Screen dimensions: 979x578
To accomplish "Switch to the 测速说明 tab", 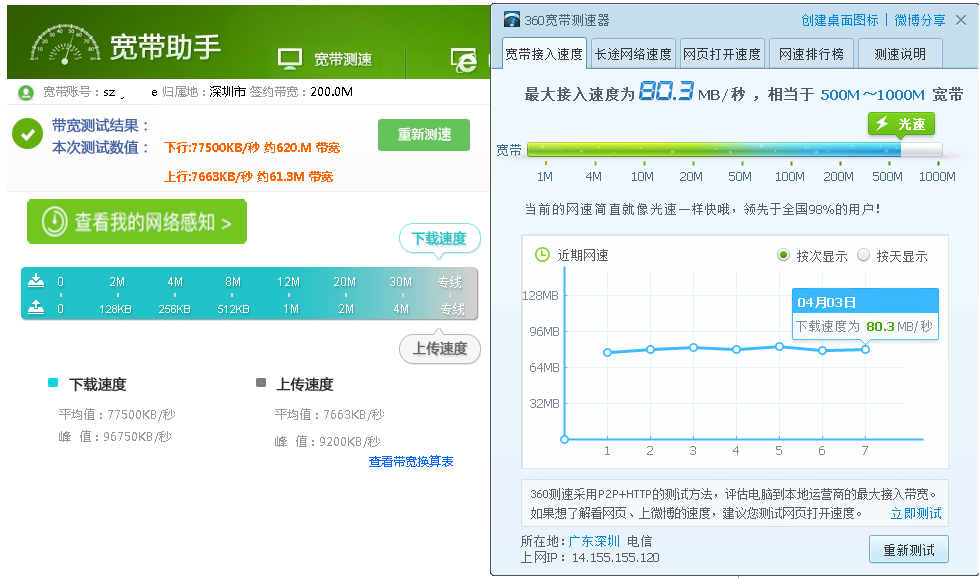I will (900, 54).
